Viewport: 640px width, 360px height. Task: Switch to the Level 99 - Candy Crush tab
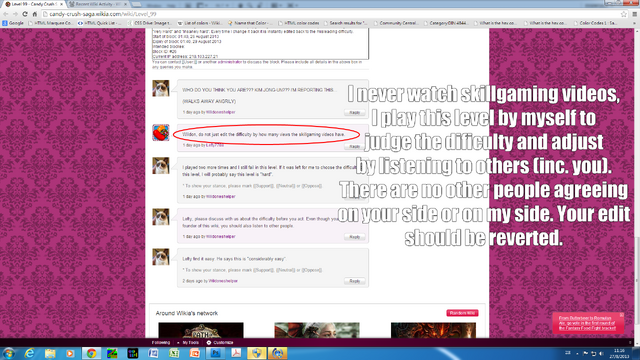click(33, 4)
